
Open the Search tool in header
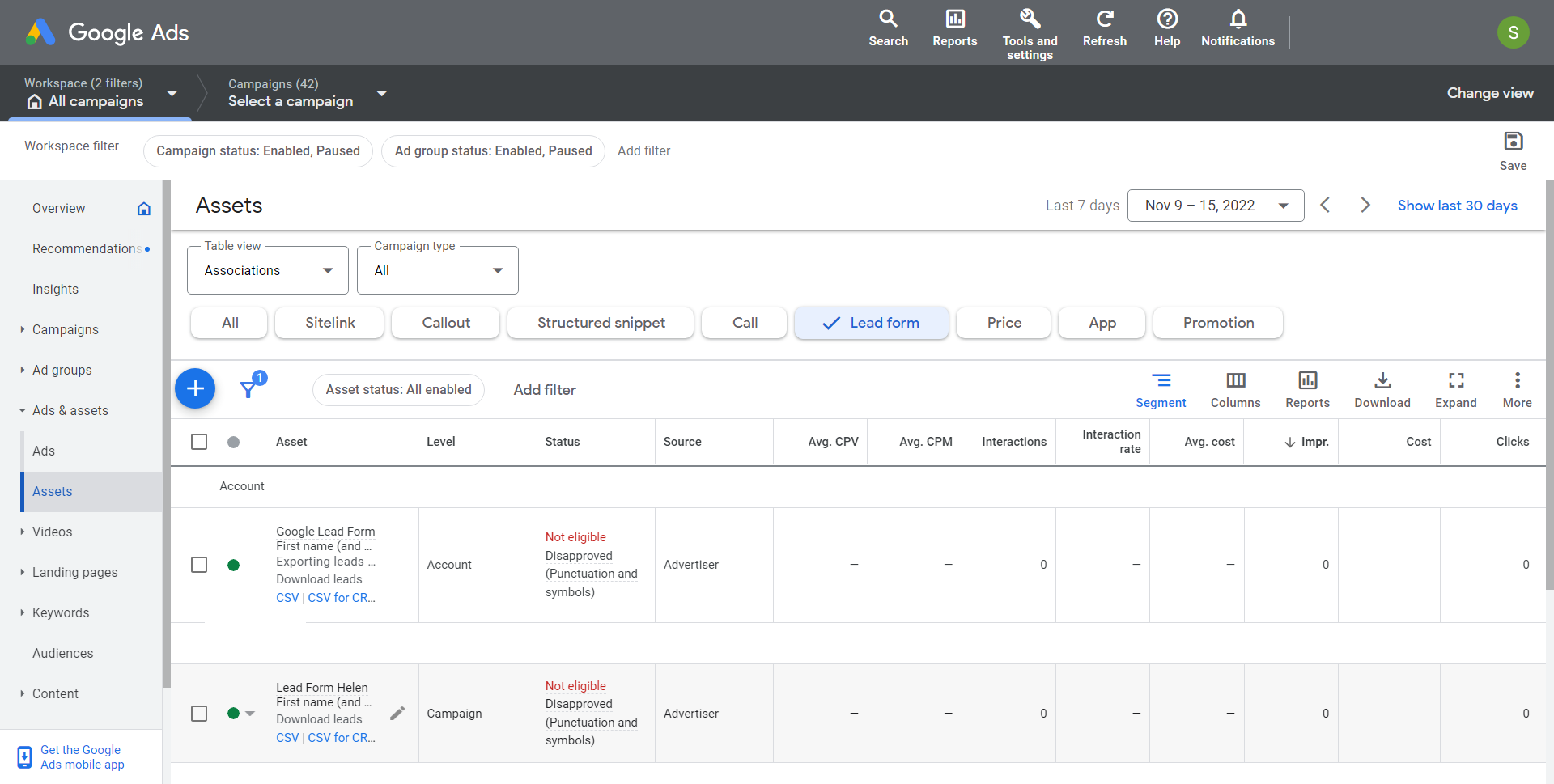888,29
